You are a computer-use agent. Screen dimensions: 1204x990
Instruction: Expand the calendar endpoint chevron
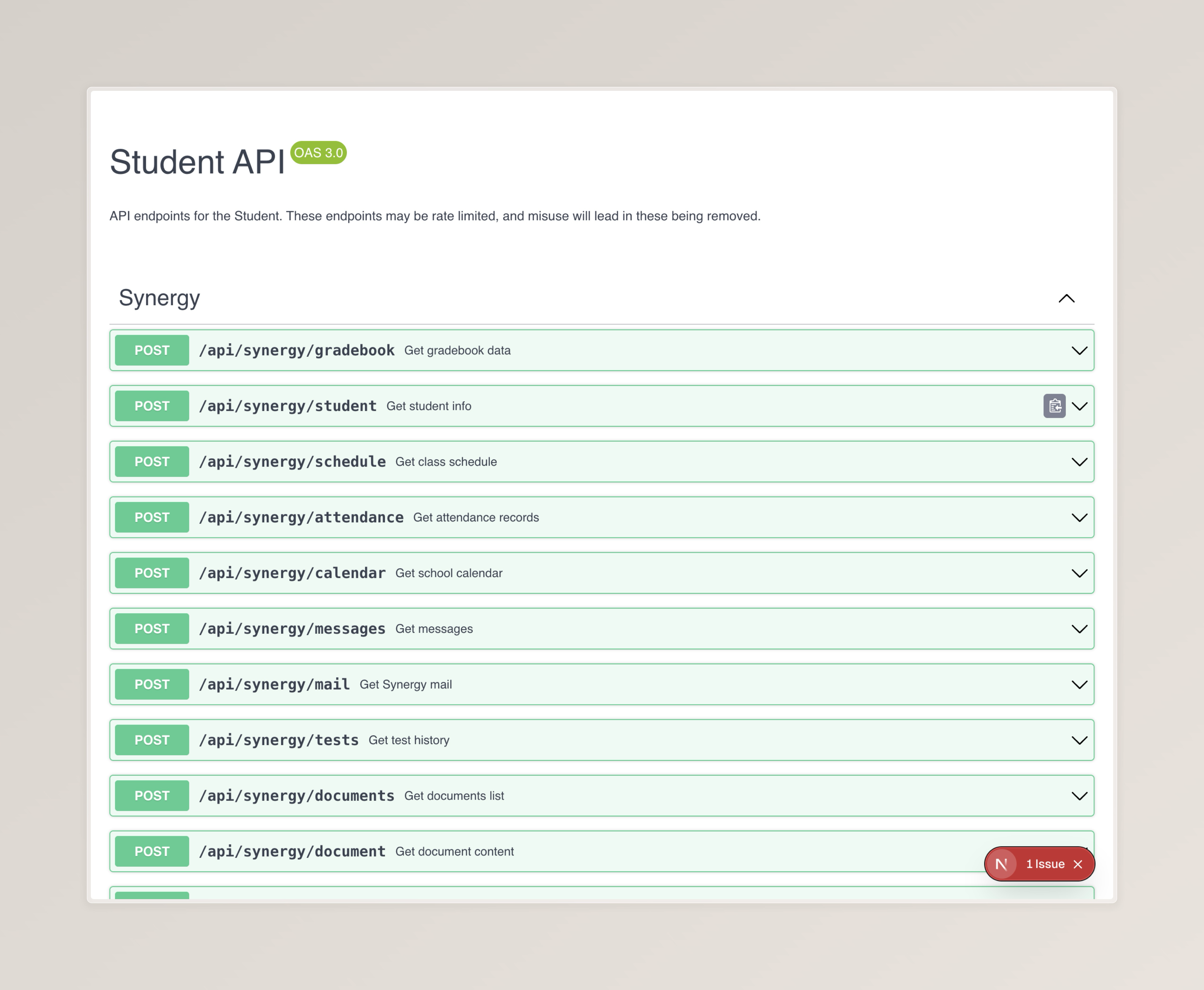[x=1079, y=573]
